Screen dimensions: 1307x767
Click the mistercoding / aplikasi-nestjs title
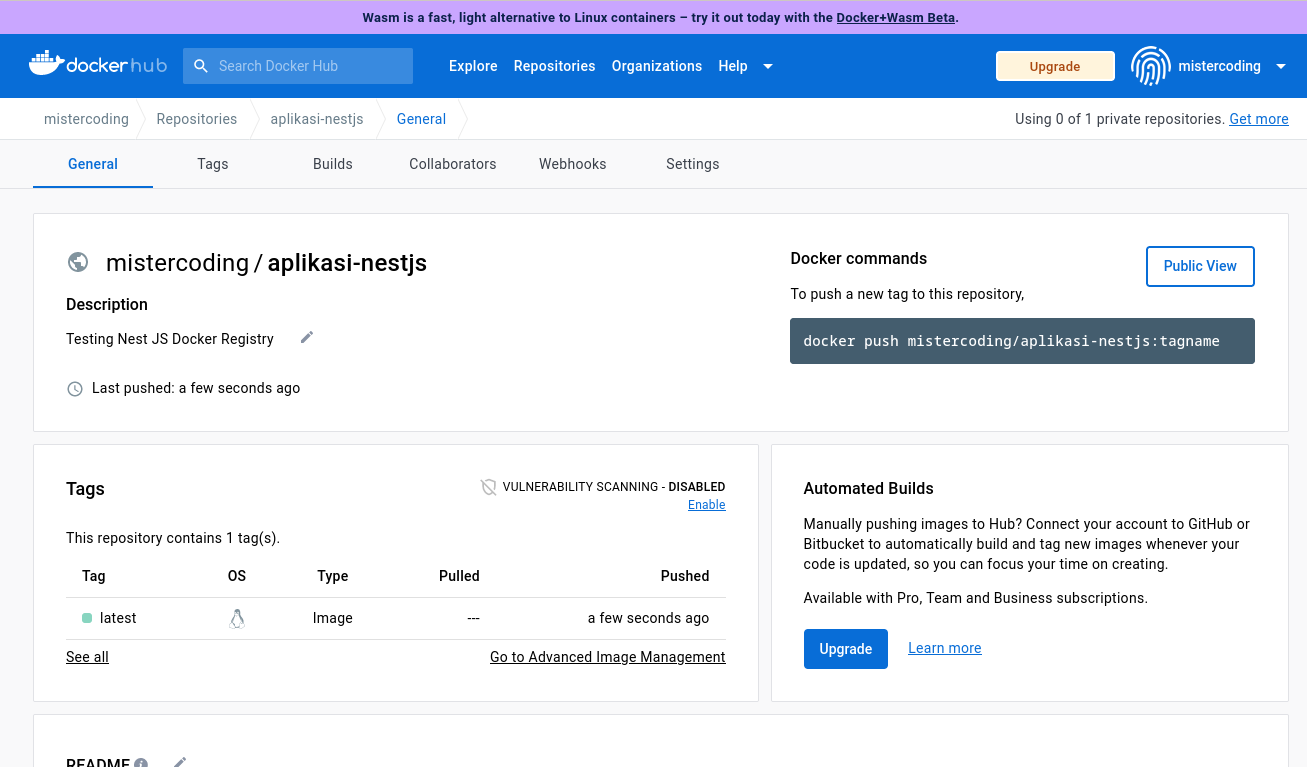click(x=267, y=263)
